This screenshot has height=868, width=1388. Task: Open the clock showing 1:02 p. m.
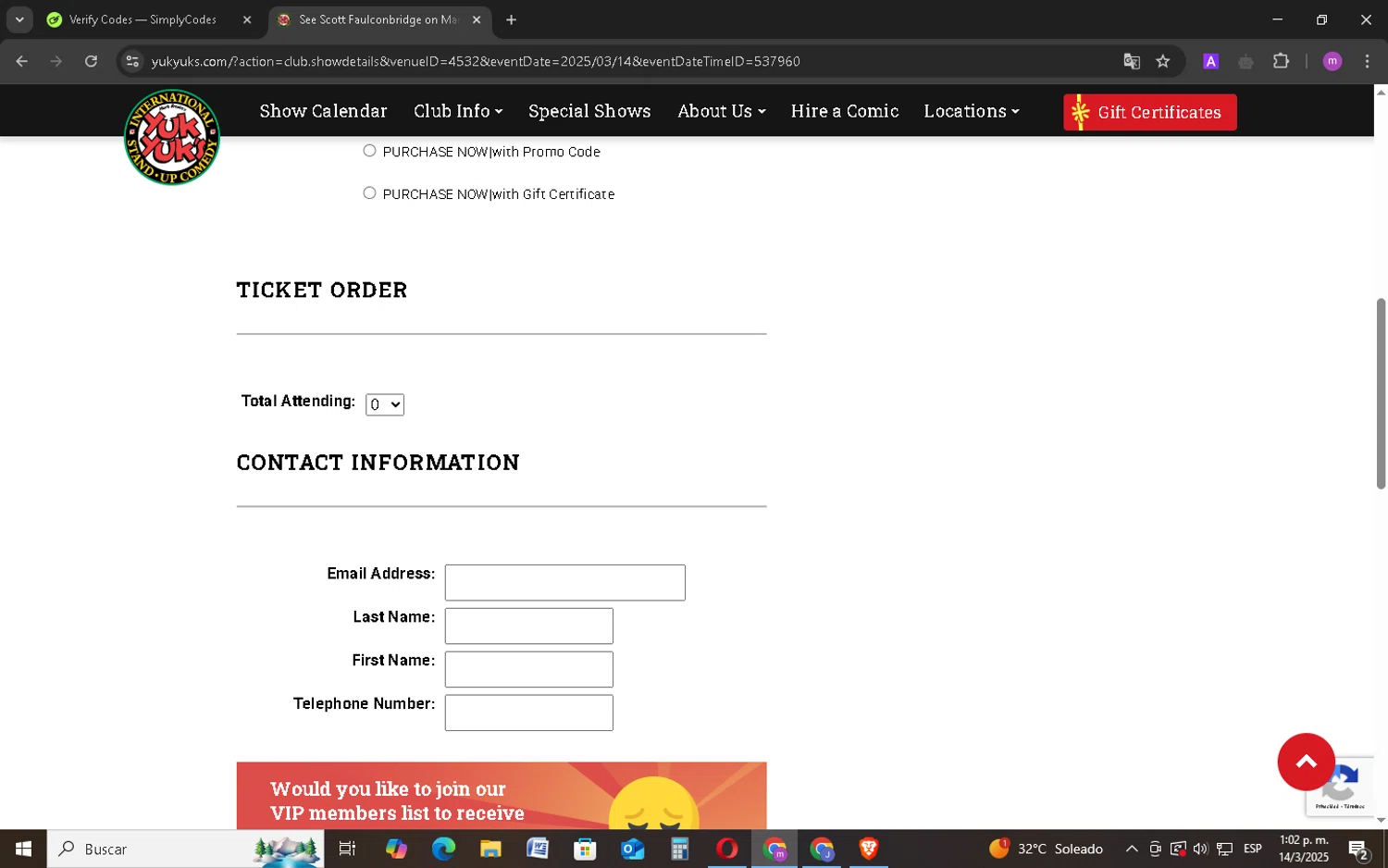(x=1304, y=849)
